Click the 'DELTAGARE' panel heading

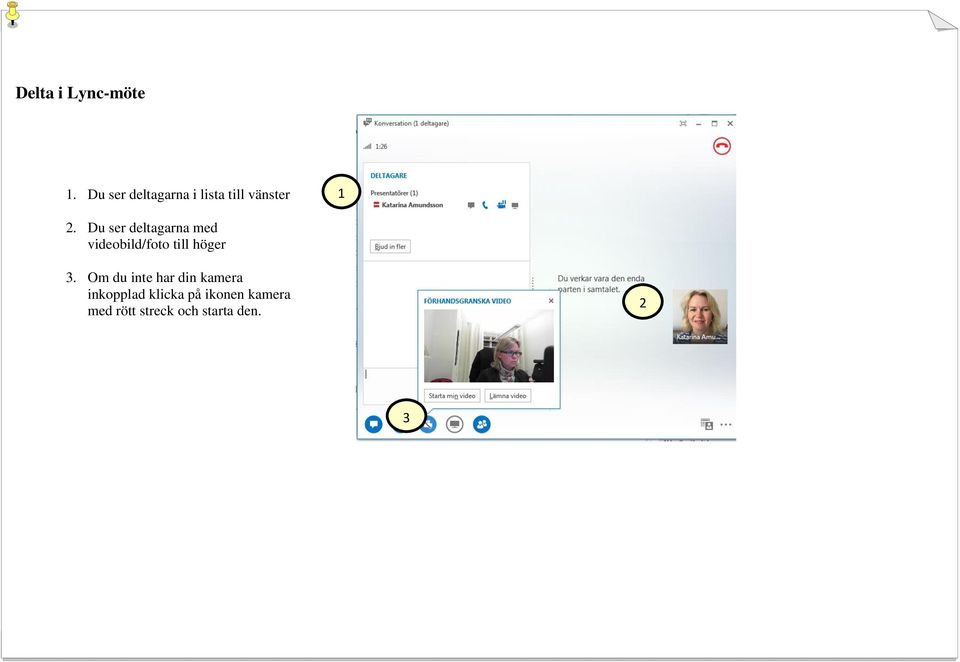tap(388, 175)
